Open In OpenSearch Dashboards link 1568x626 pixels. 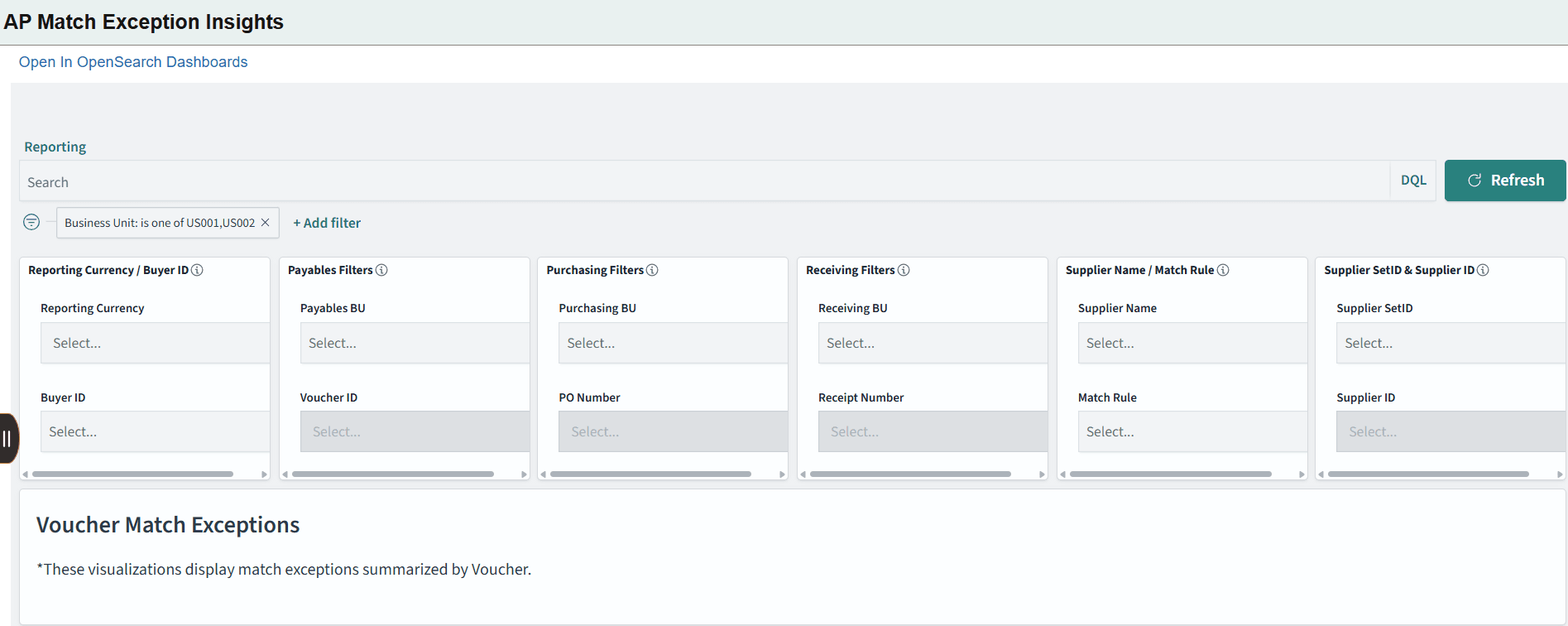pyautogui.click(x=133, y=62)
